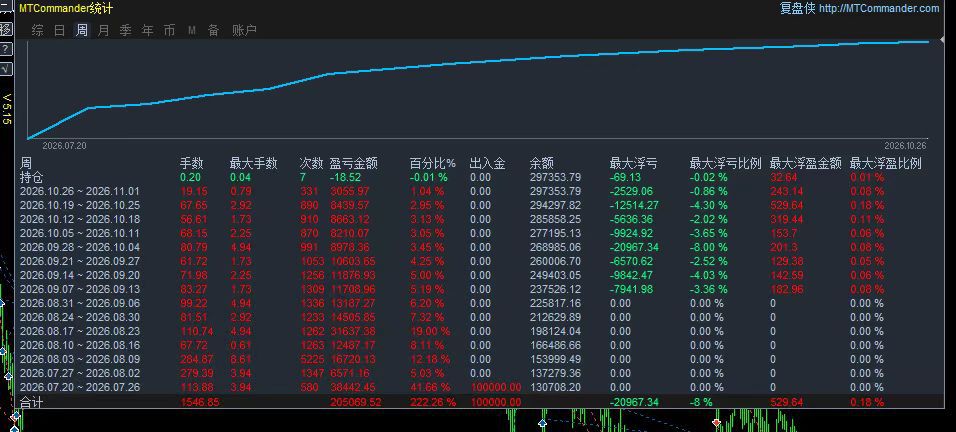Click trade count 5225

[312, 359]
